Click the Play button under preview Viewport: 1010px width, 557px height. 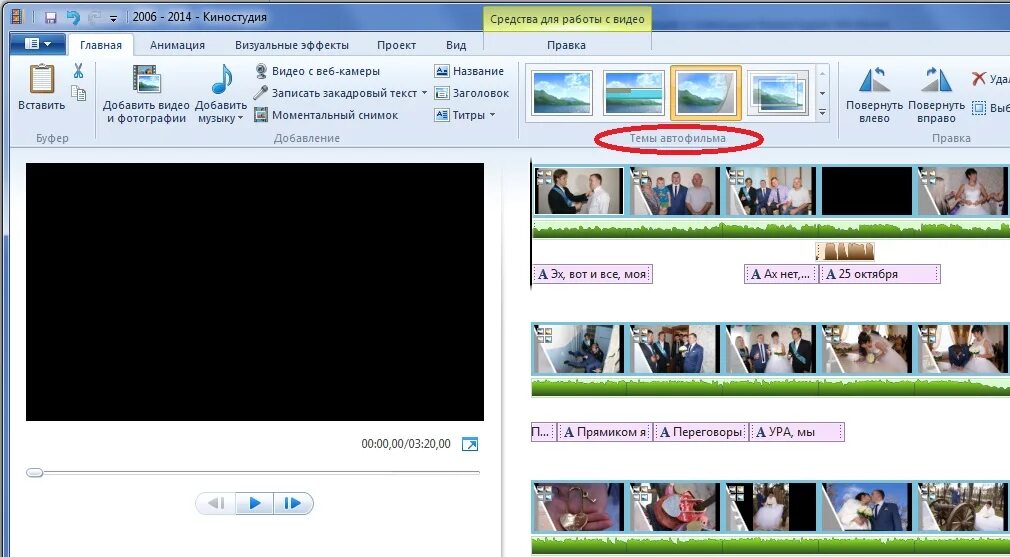(x=254, y=503)
